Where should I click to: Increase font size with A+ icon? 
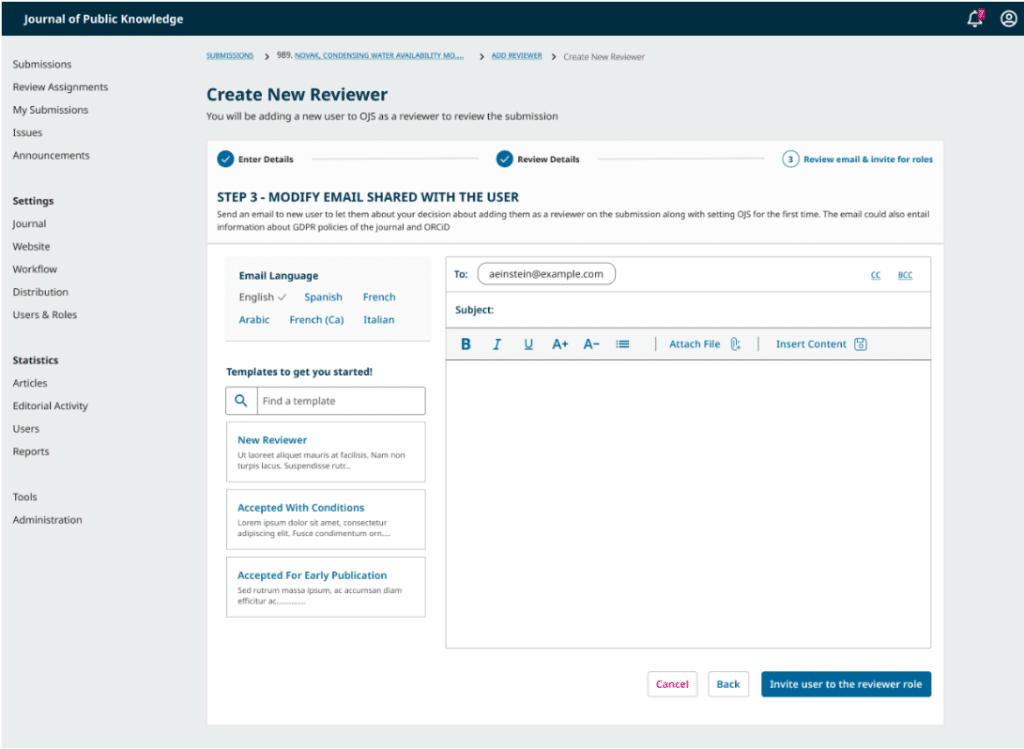pyautogui.click(x=560, y=344)
